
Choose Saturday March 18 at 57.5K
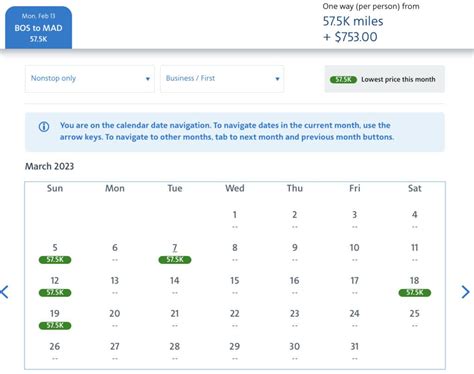(x=415, y=286)
